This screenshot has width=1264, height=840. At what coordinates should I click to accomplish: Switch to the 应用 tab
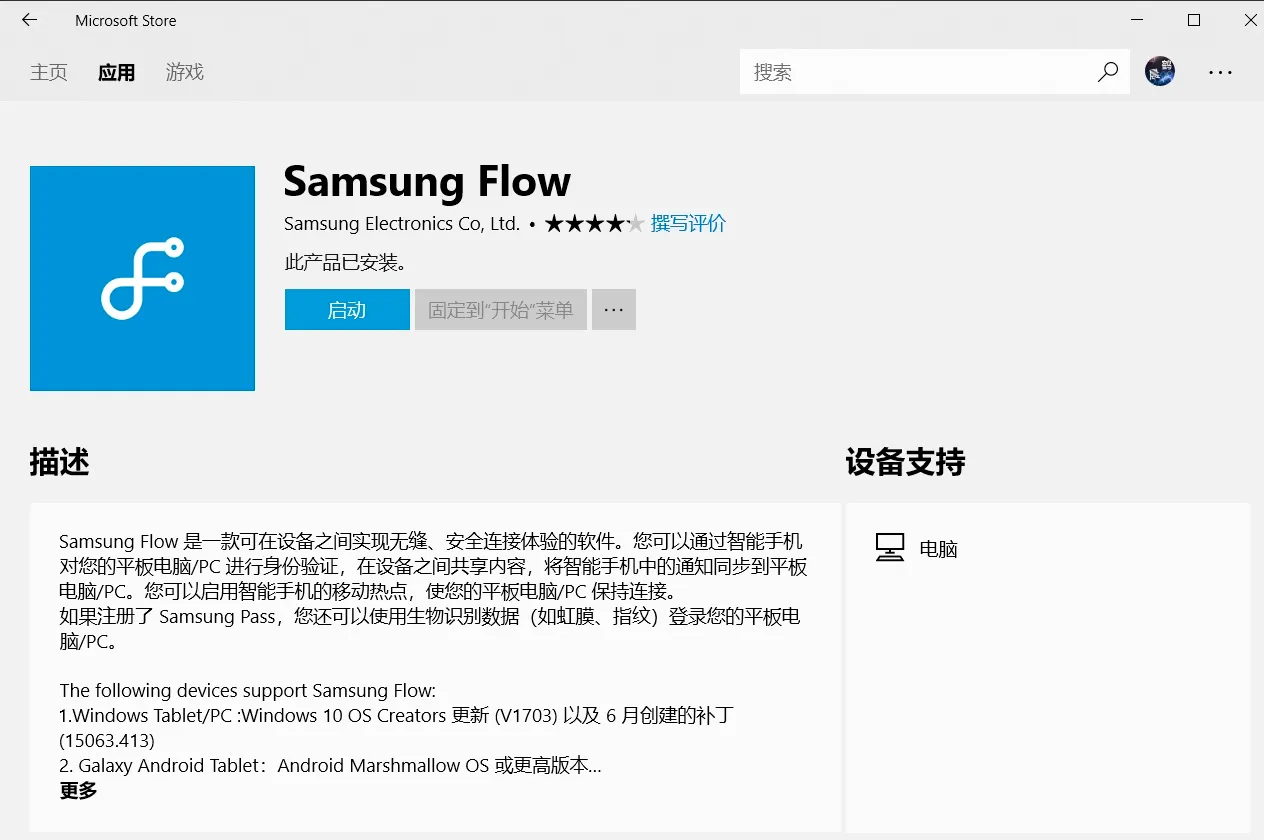[116, 72]
